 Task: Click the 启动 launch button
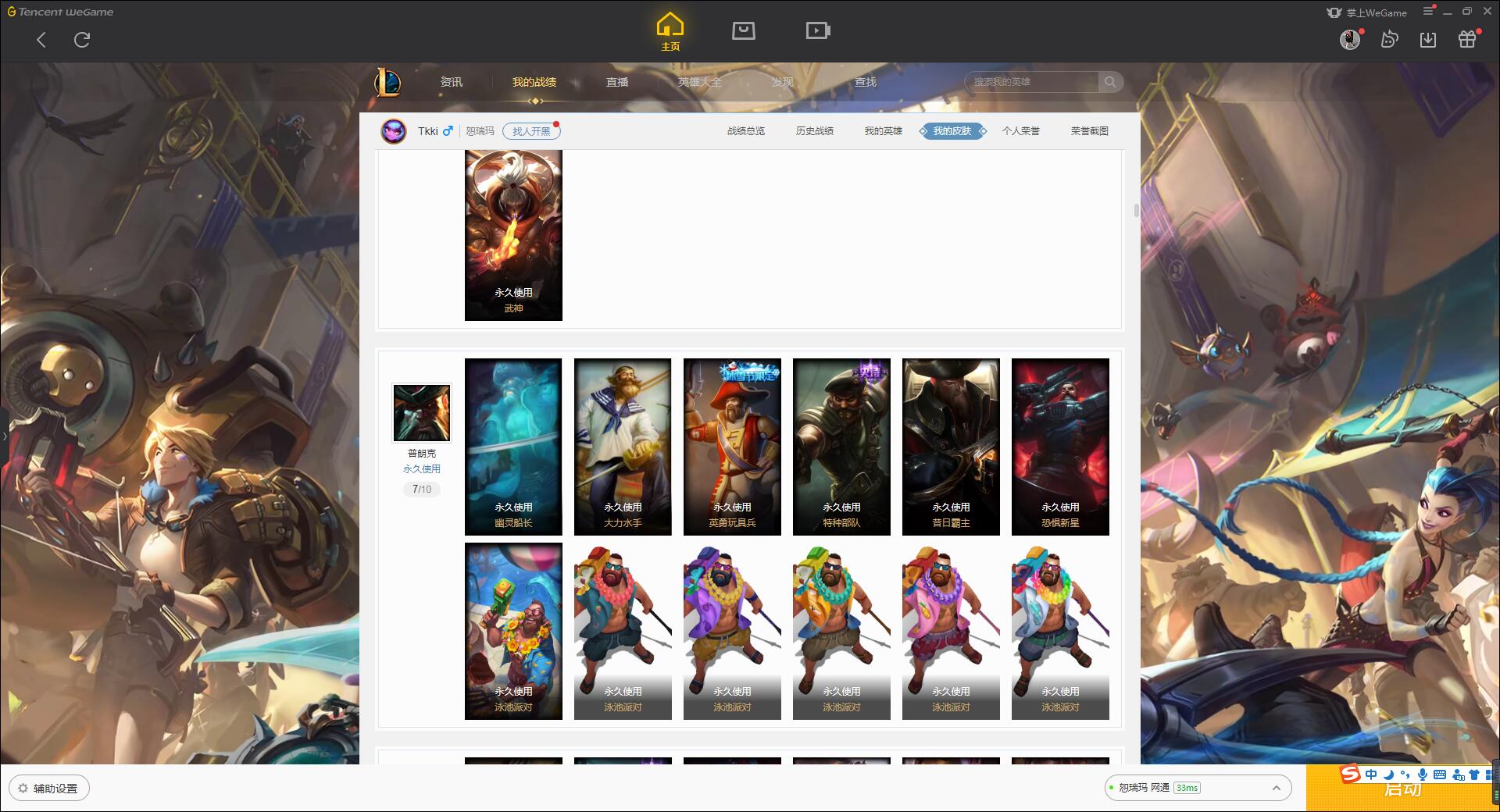[x=1402, y=789]
